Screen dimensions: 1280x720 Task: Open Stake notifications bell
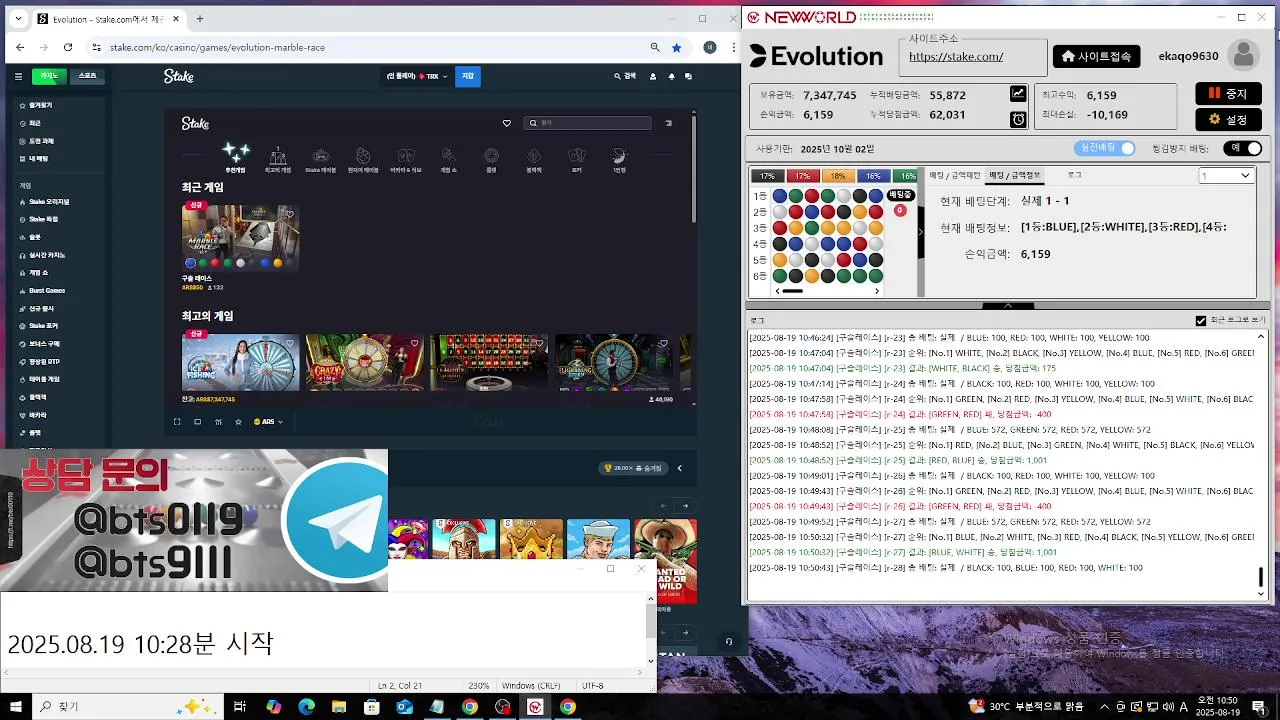(x=671, y=76)
